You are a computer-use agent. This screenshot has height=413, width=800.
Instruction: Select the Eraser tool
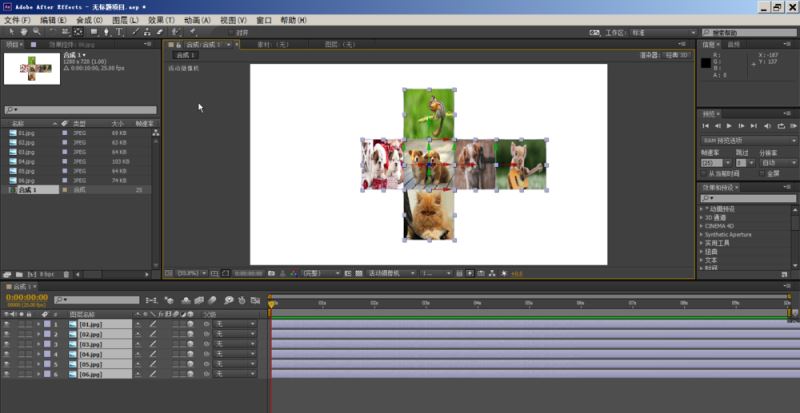[x=160, y=32]
